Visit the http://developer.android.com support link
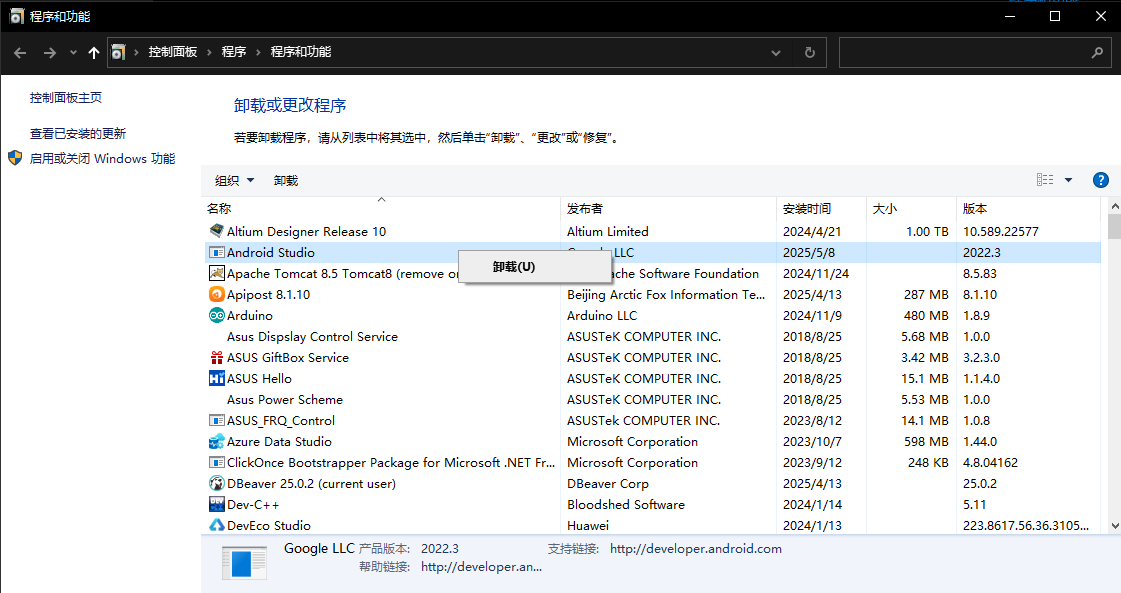Screen dimensions: 1121x593 (x=695, y=548)
